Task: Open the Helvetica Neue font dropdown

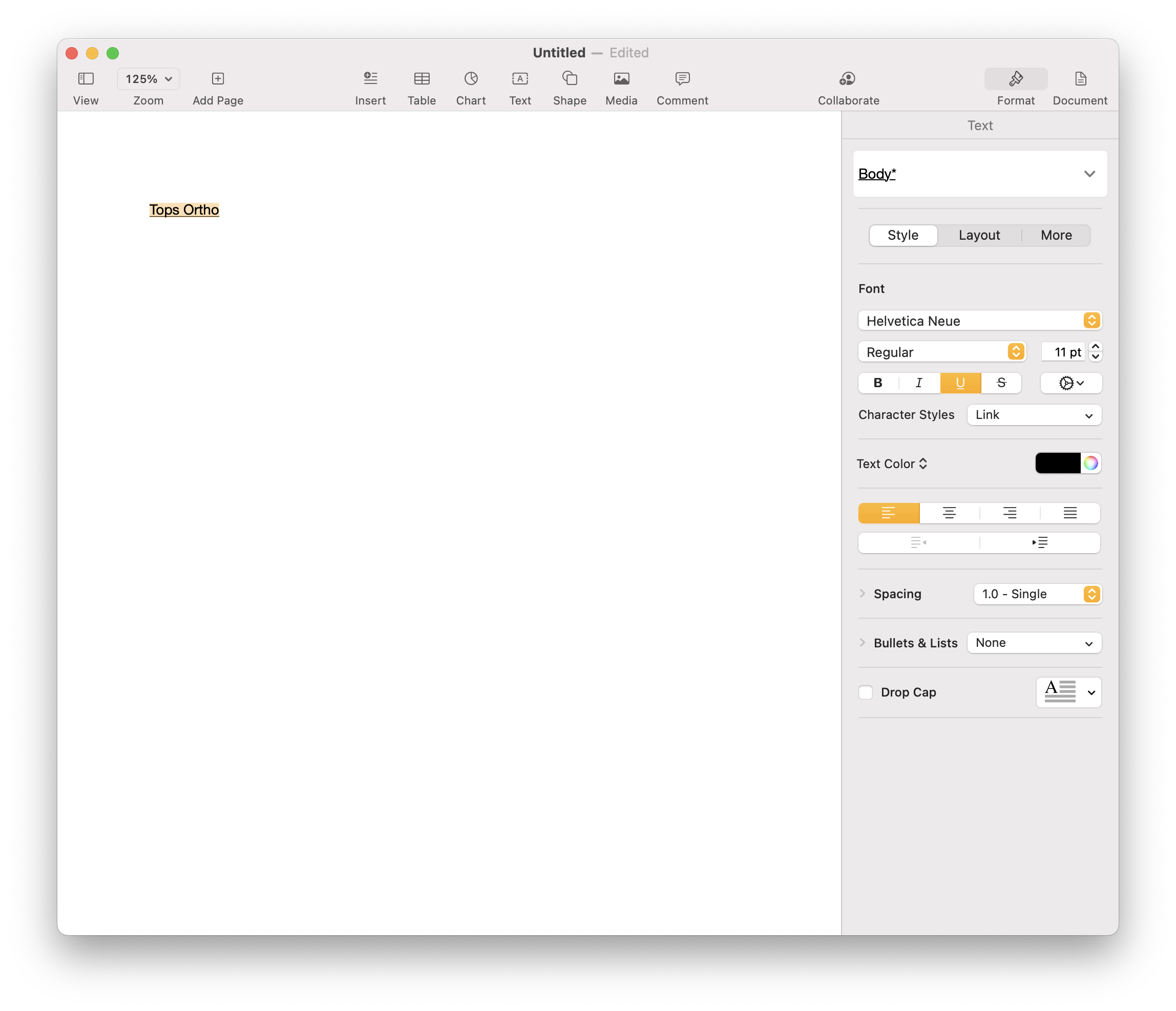Action: 979,321
